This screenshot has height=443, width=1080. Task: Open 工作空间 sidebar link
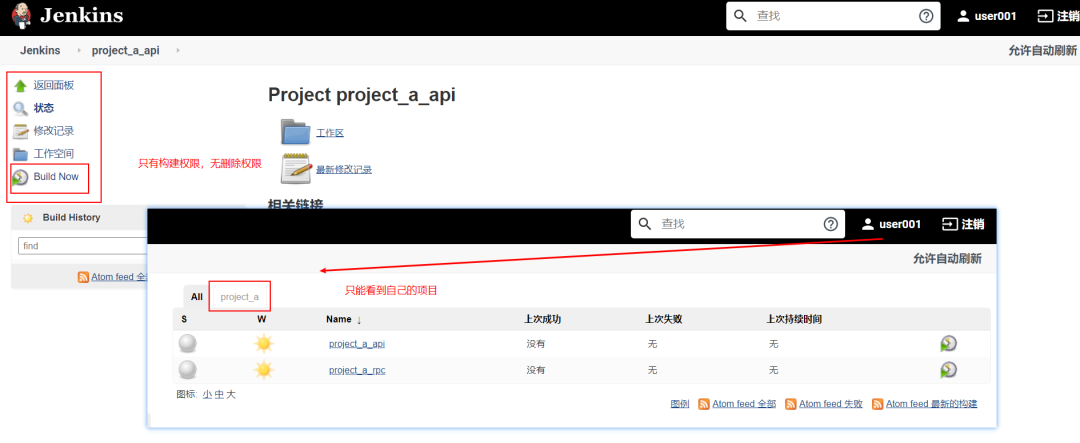pos(54,154)
